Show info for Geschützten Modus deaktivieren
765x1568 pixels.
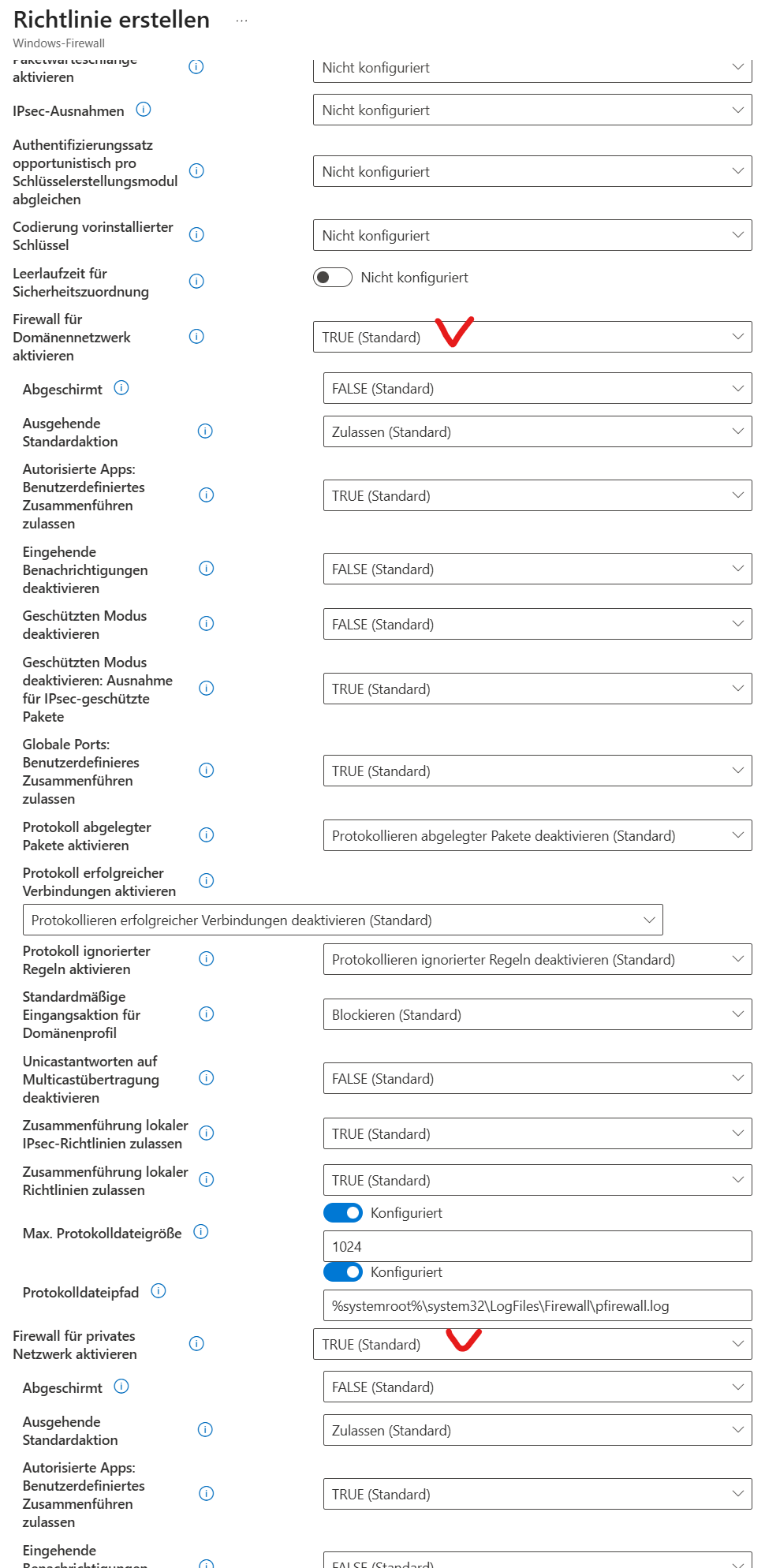point(207,624)
